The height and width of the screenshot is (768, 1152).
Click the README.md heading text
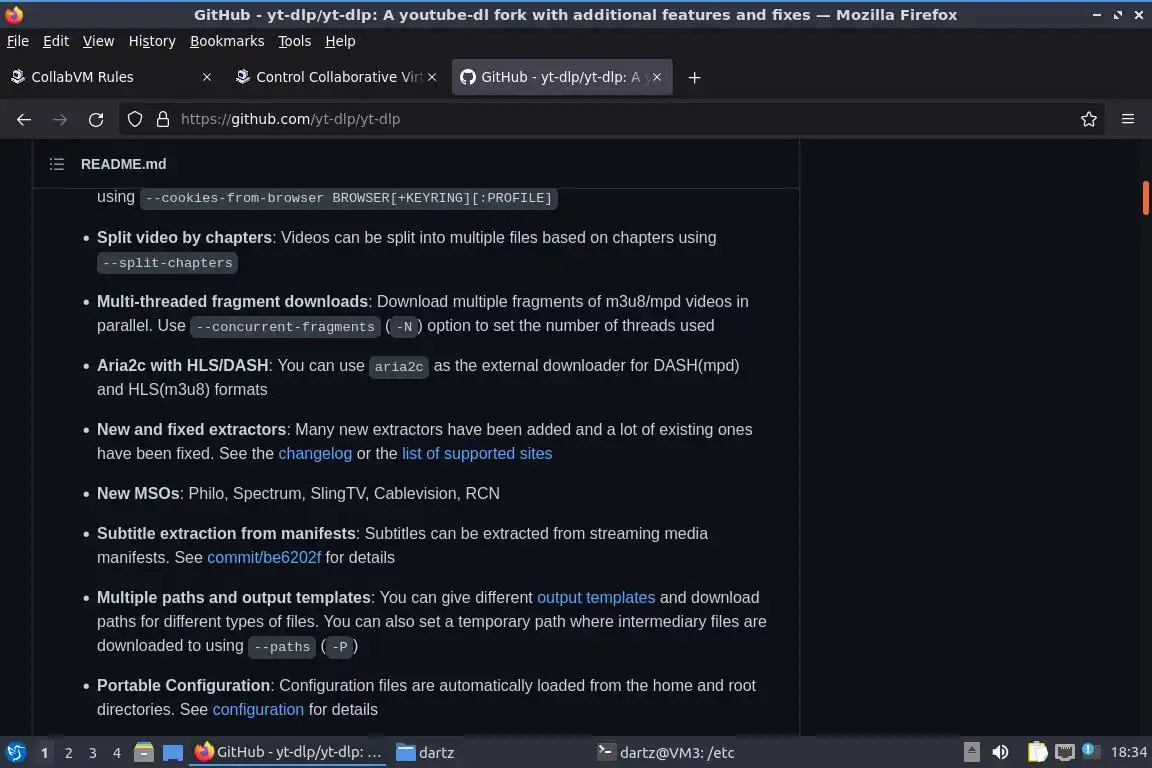pyautogui.click(x=123, y=164)
